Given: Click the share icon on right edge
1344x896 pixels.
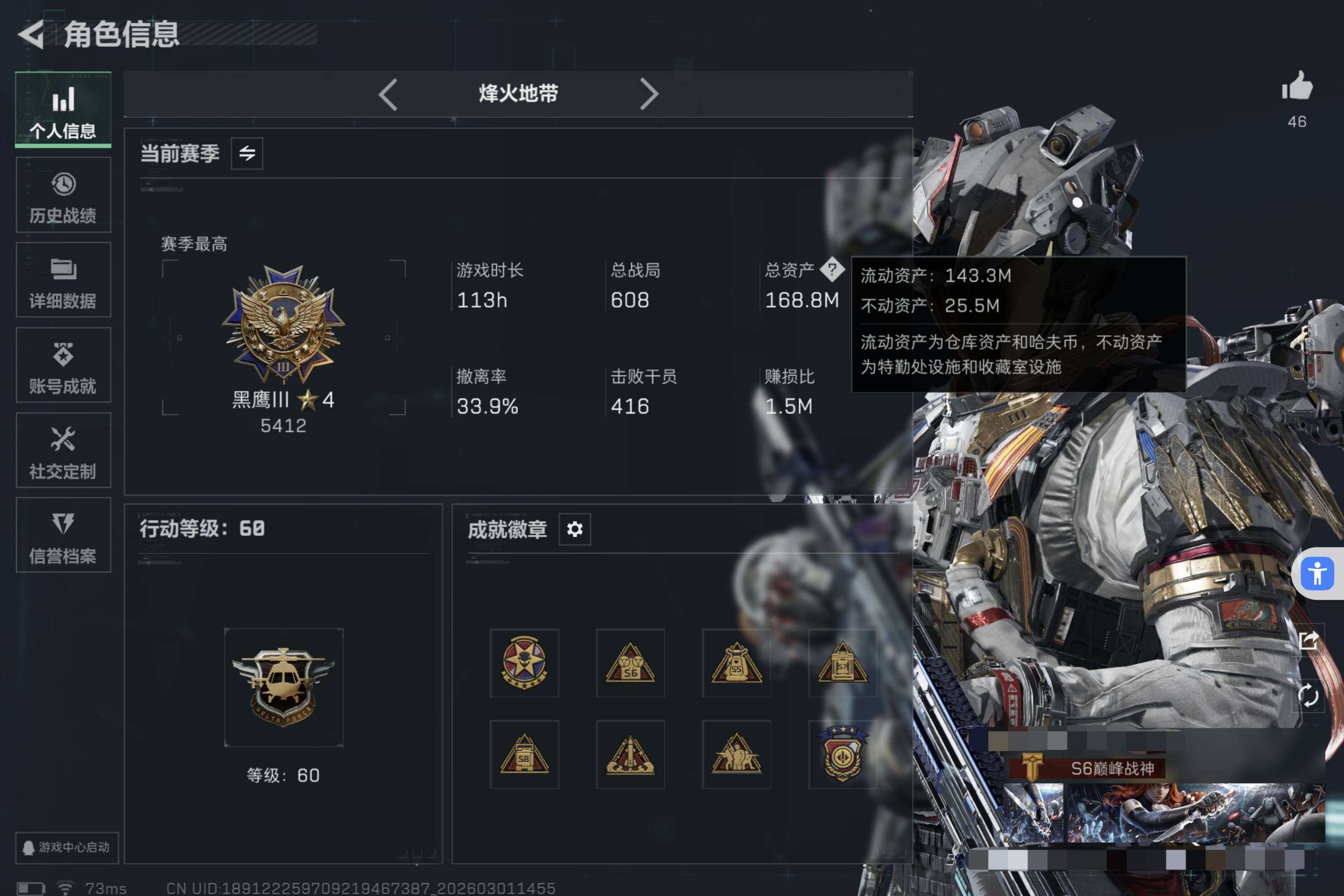Looking at the screenshot, I should (x=1308, y=641).
